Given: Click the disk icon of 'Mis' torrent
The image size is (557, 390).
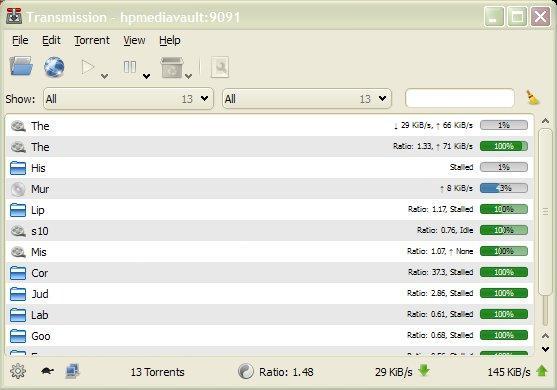Looking at the screenshot, I should coord(18,252).
